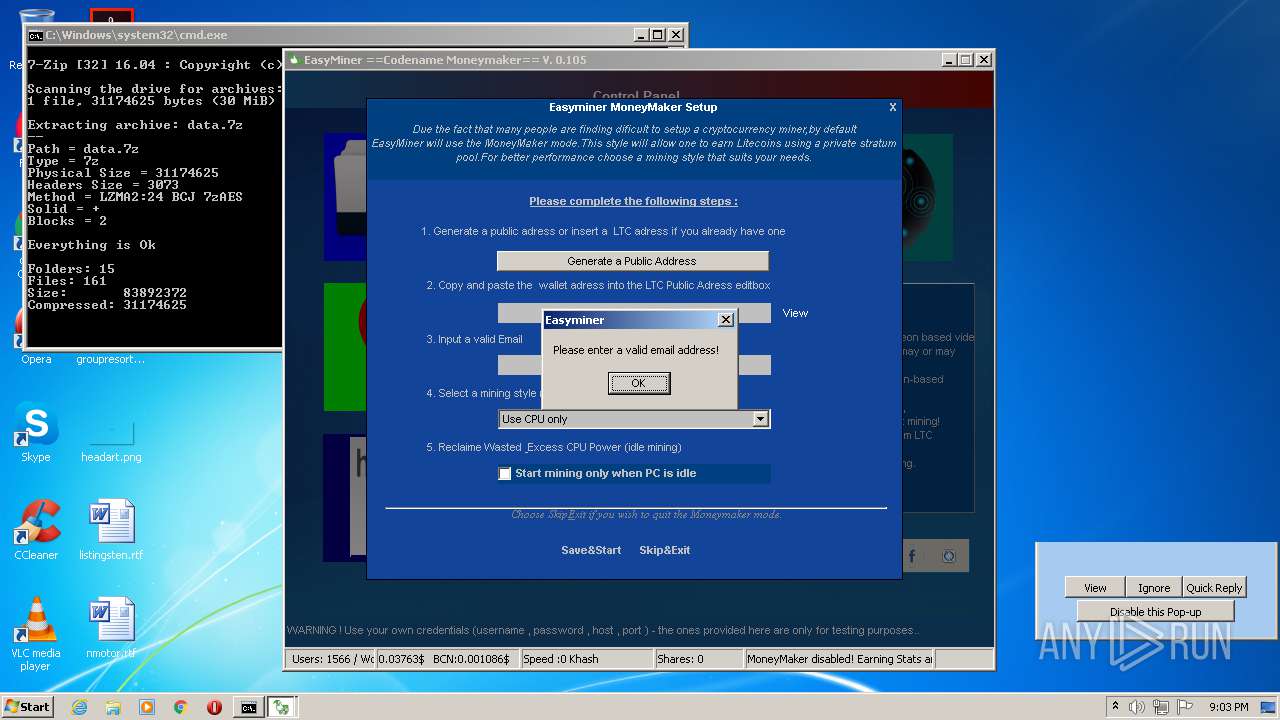1280x720 pixels.
Task: Open the mining style dropdown arrow
Action: coord(760,419)
